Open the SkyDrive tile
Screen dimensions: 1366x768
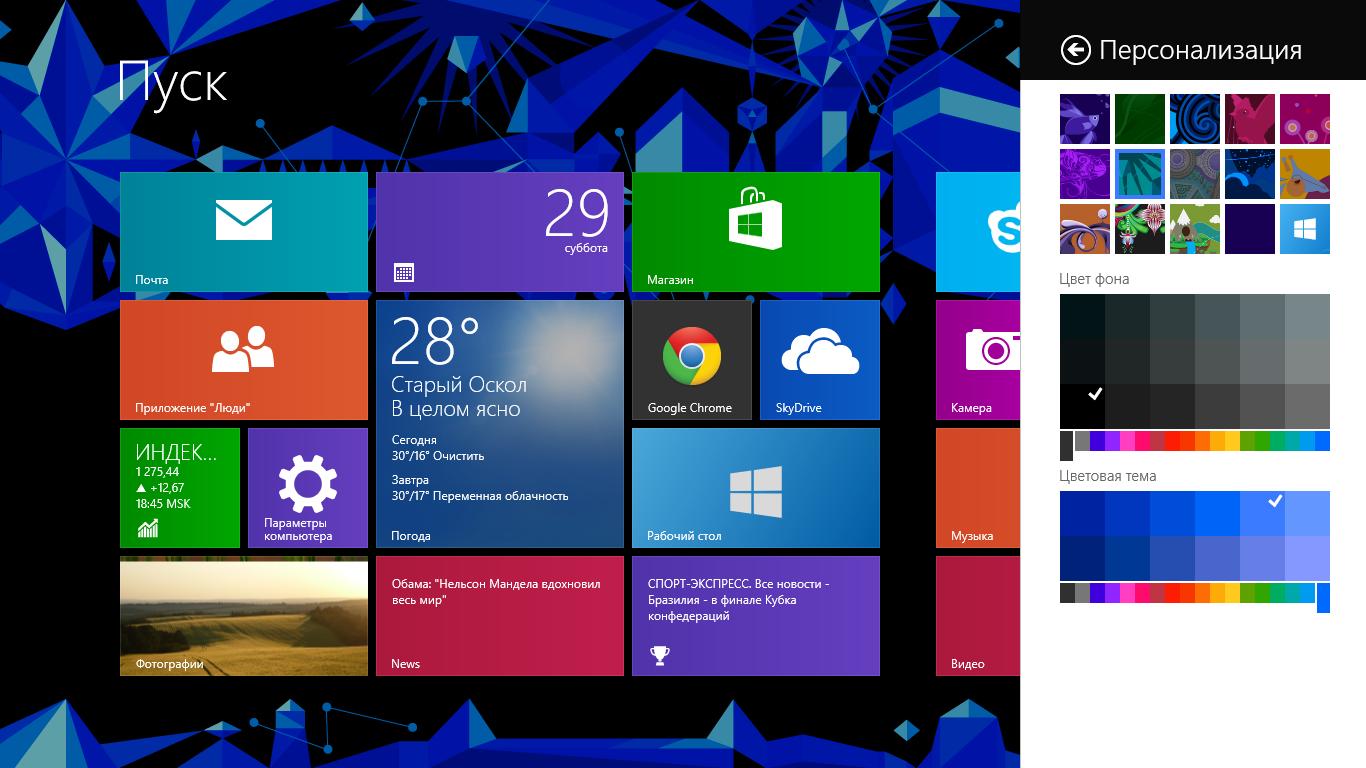coord(820,360)
